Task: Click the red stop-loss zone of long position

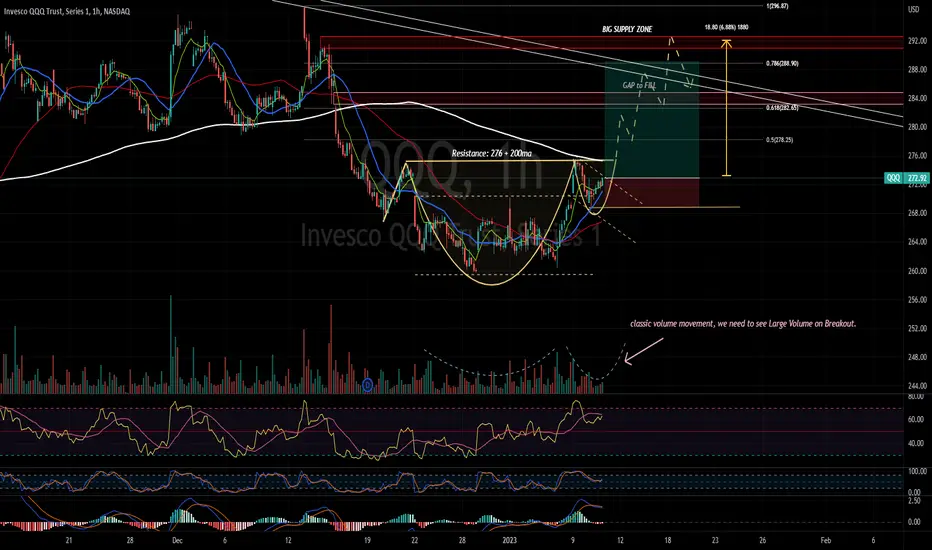Action: (652, 192)
